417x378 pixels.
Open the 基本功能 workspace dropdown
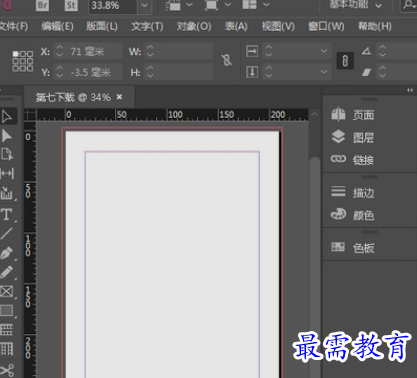pyautogui.click(x=355, y=5)
